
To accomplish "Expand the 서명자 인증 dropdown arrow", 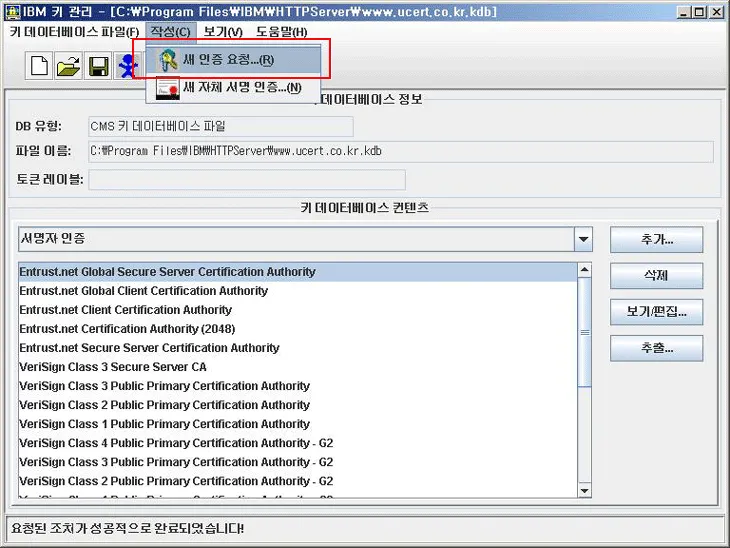I will point(583,239).
